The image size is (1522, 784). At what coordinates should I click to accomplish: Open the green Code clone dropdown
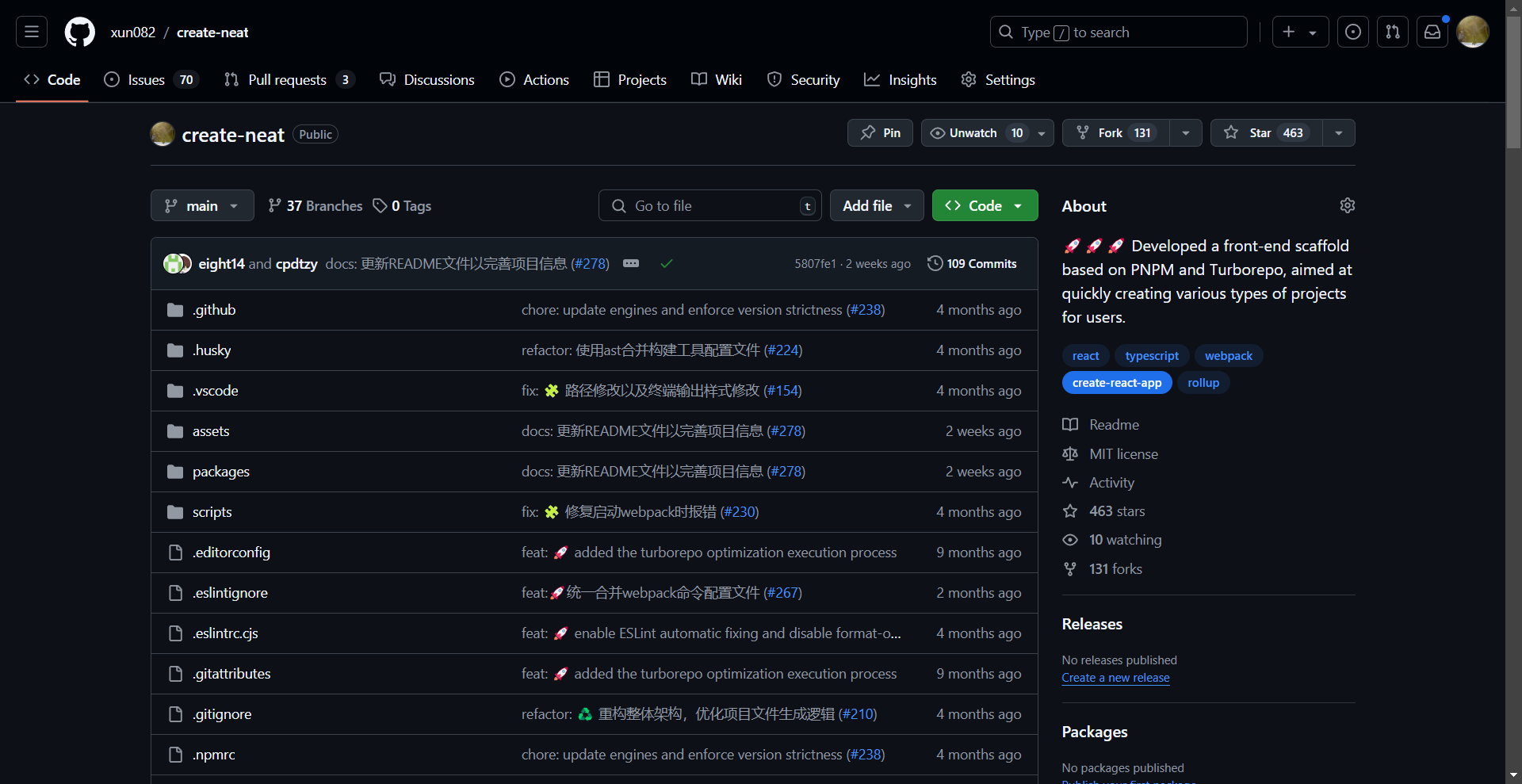tap(985, 205)
